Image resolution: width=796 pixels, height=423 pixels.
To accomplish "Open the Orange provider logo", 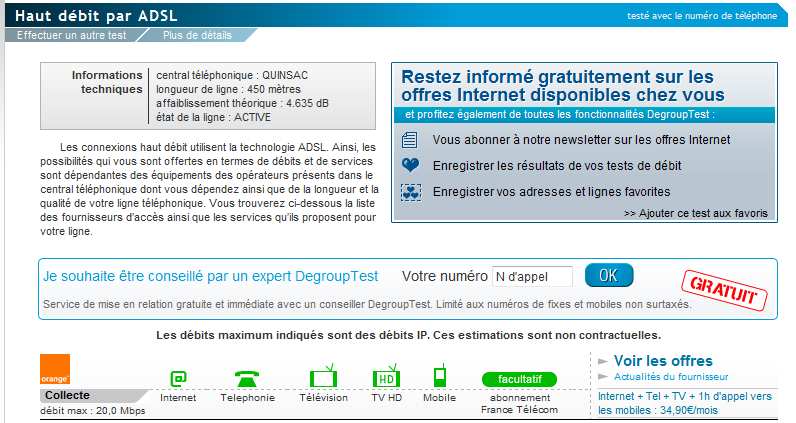I will pyautogui.click(x=55, y=369).
